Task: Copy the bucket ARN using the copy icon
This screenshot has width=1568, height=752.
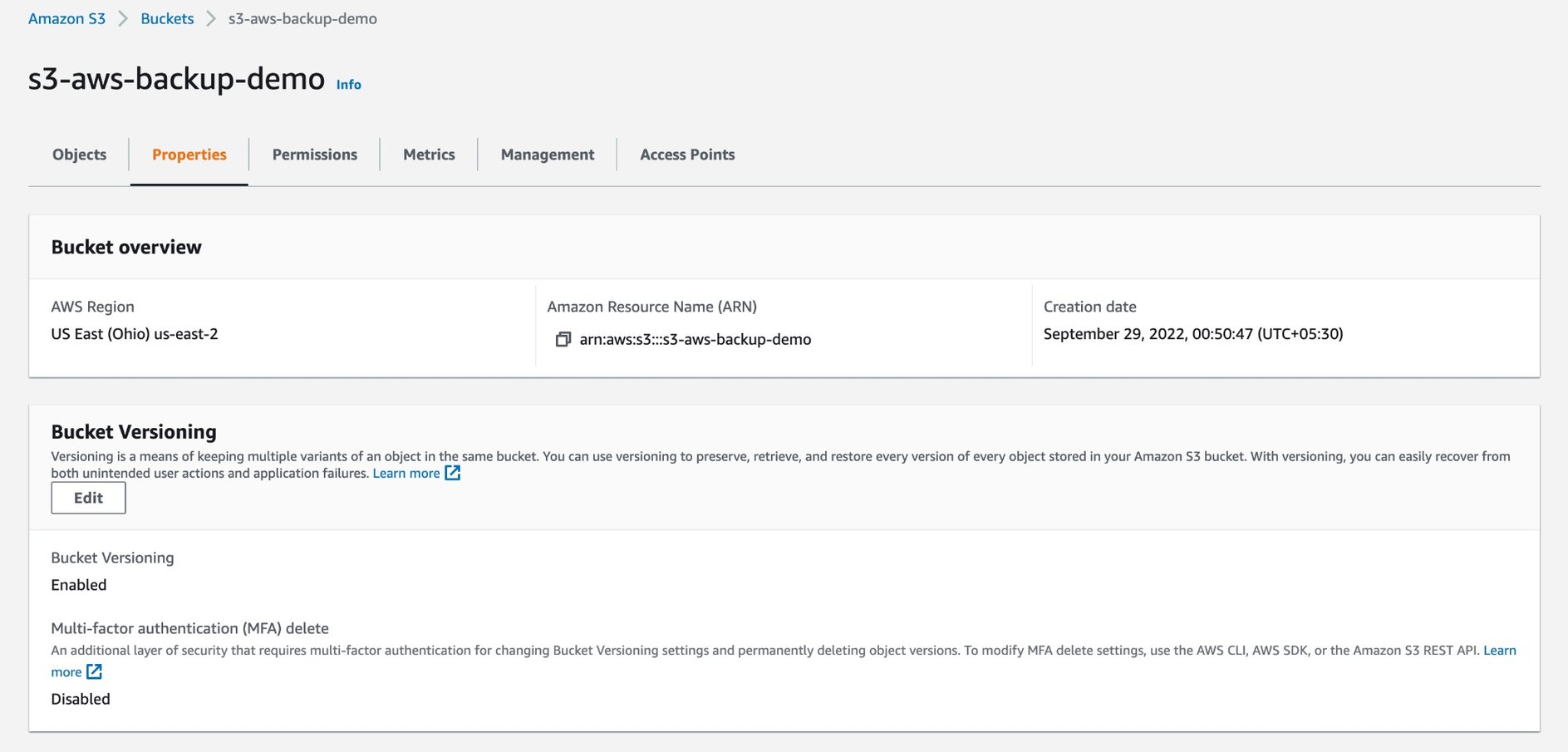Action: (x=563, y=339)
